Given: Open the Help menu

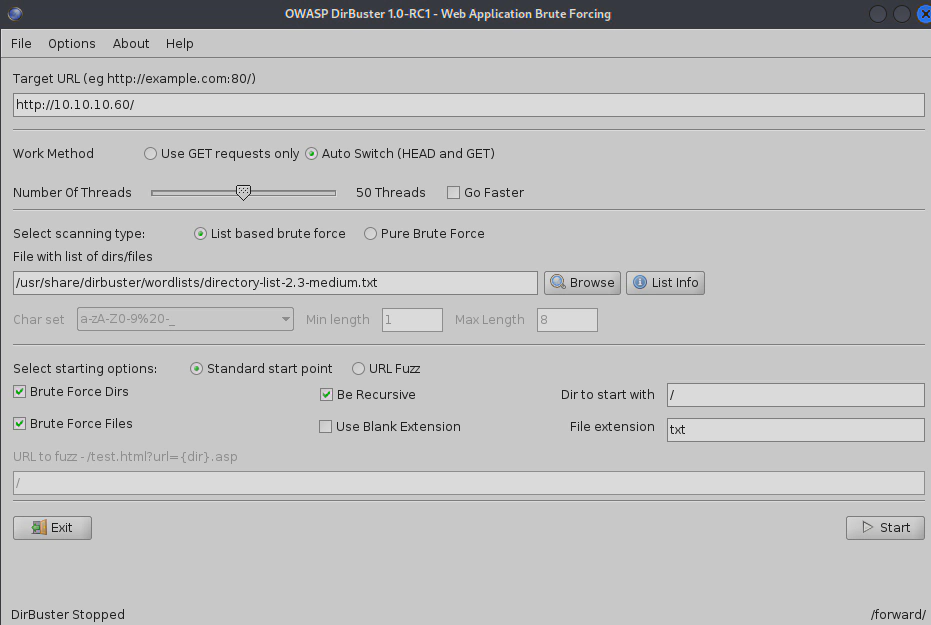Looking at the screenshot, I should pos(180,44).
